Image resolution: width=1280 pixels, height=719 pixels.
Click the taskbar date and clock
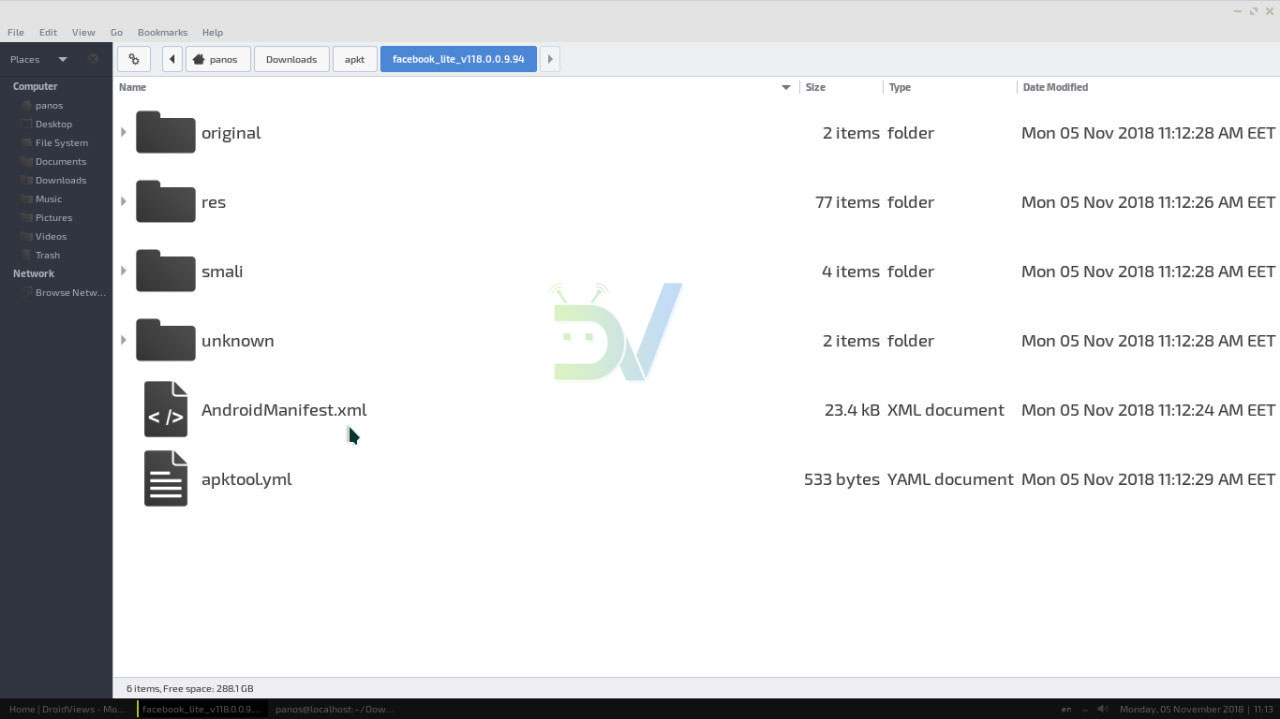[1197, 709]
